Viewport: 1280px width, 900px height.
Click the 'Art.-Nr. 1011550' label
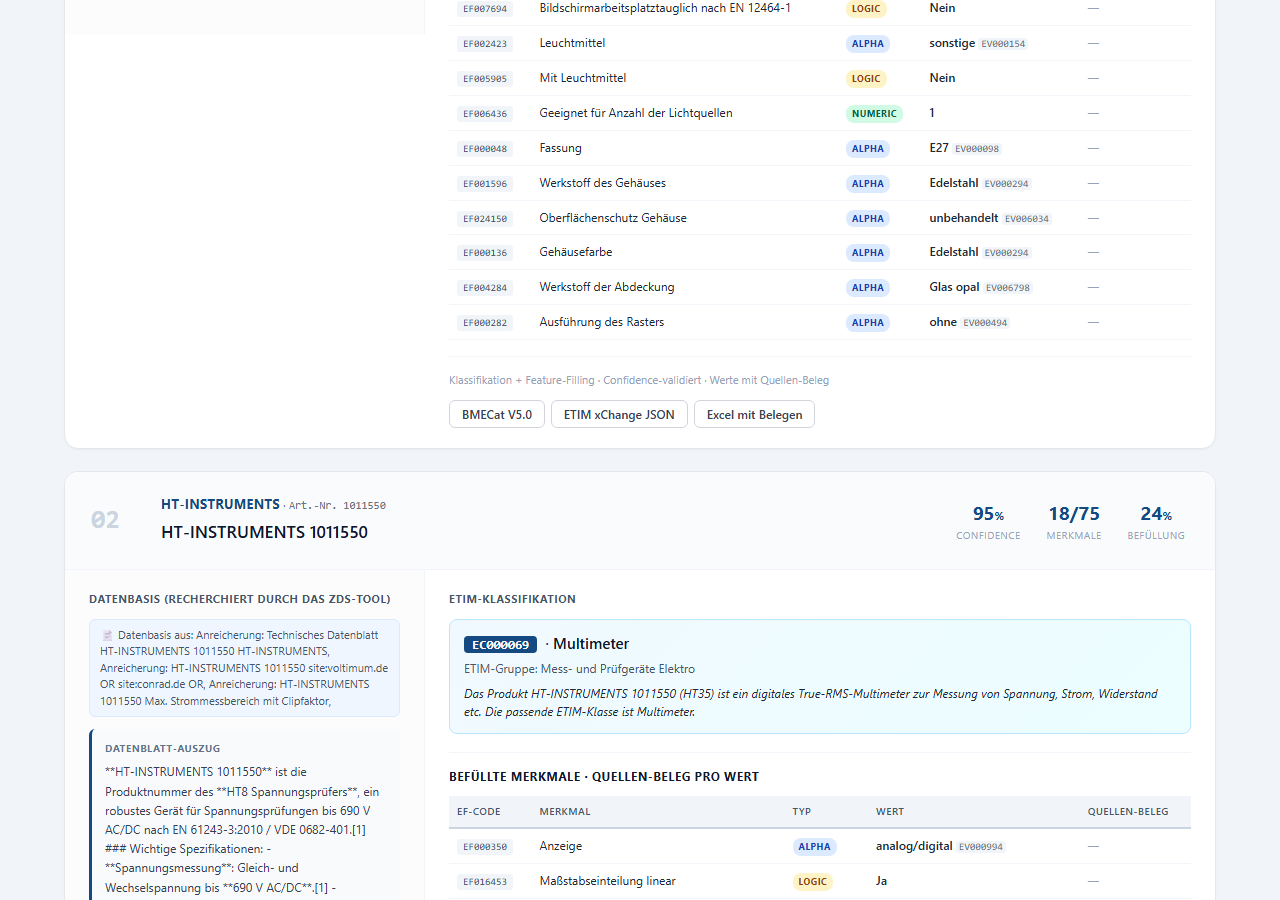[337, 506]
